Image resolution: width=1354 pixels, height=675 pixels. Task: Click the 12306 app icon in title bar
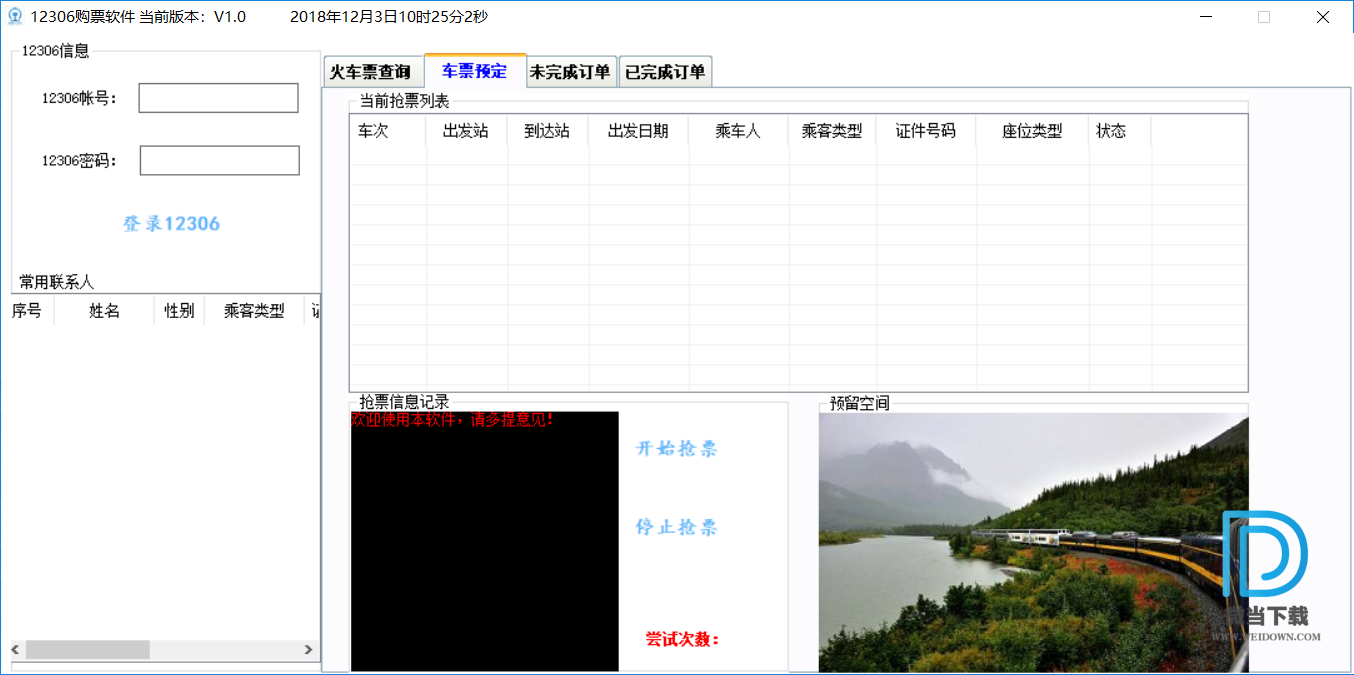pos(15,17)
